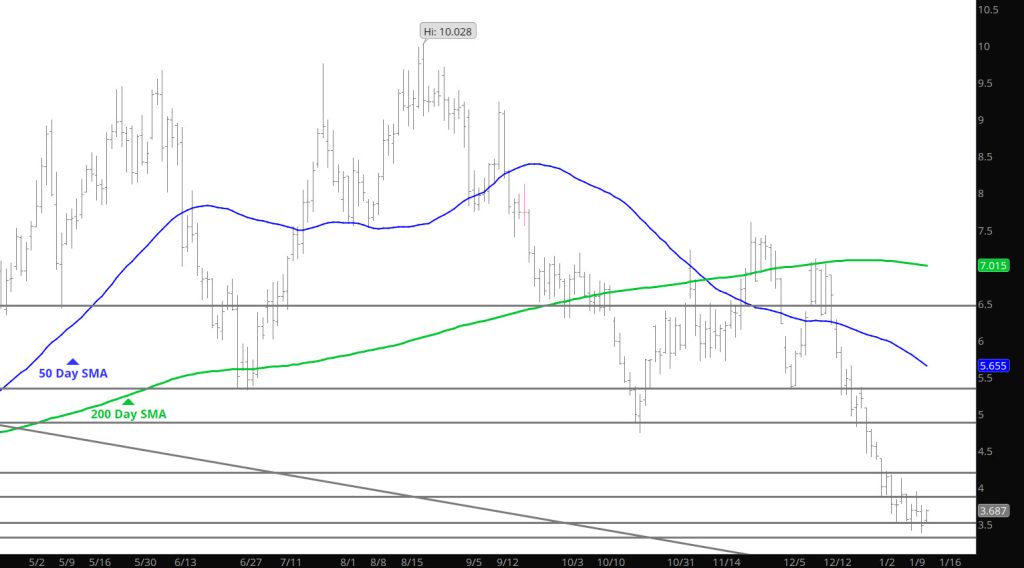Click the 200 Day SMA text label

tap(129, 413)
